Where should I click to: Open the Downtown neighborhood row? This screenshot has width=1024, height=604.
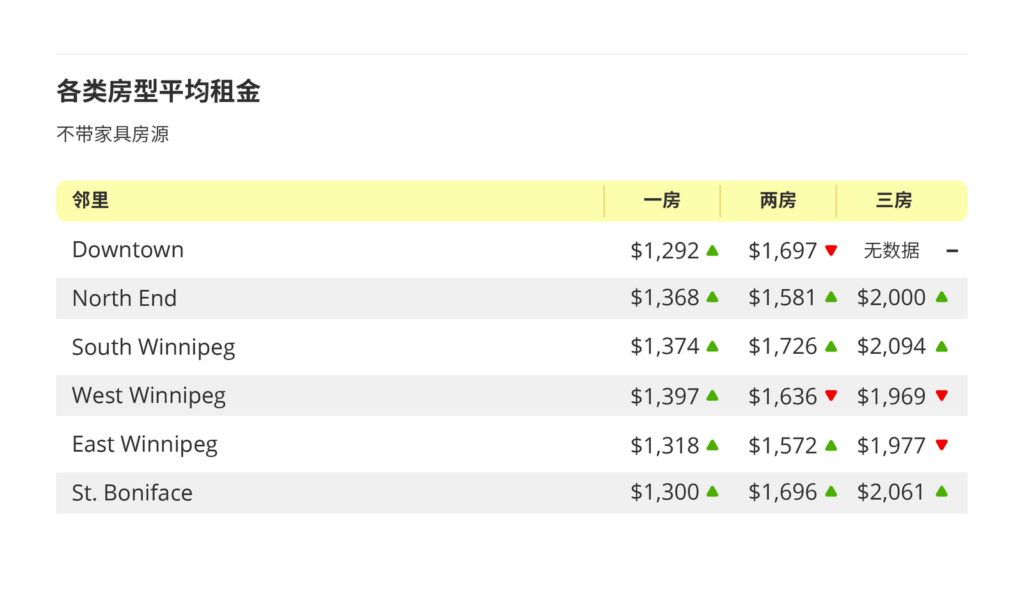tap(128, 250)
